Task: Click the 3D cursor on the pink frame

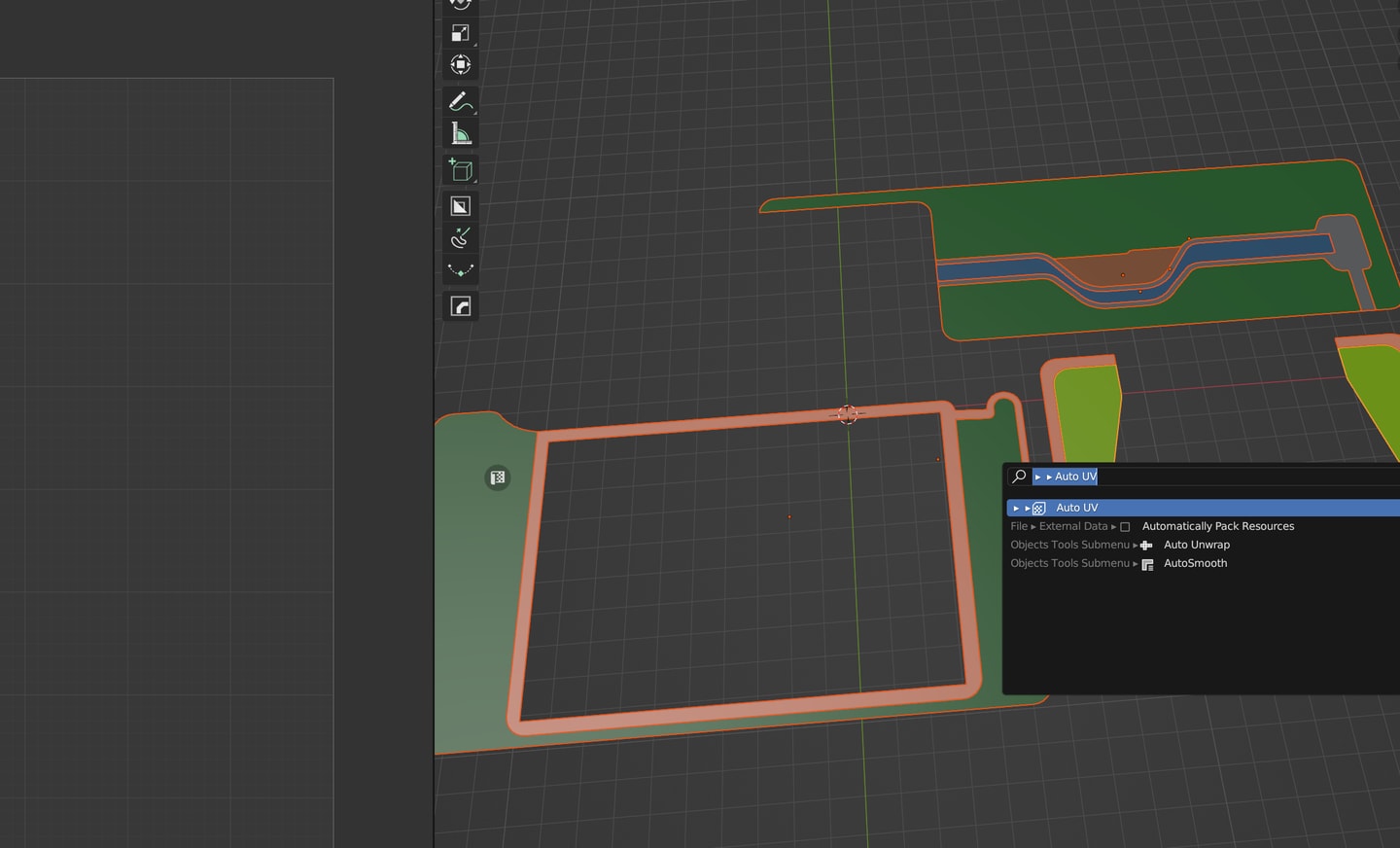Action: pos(848,414)
